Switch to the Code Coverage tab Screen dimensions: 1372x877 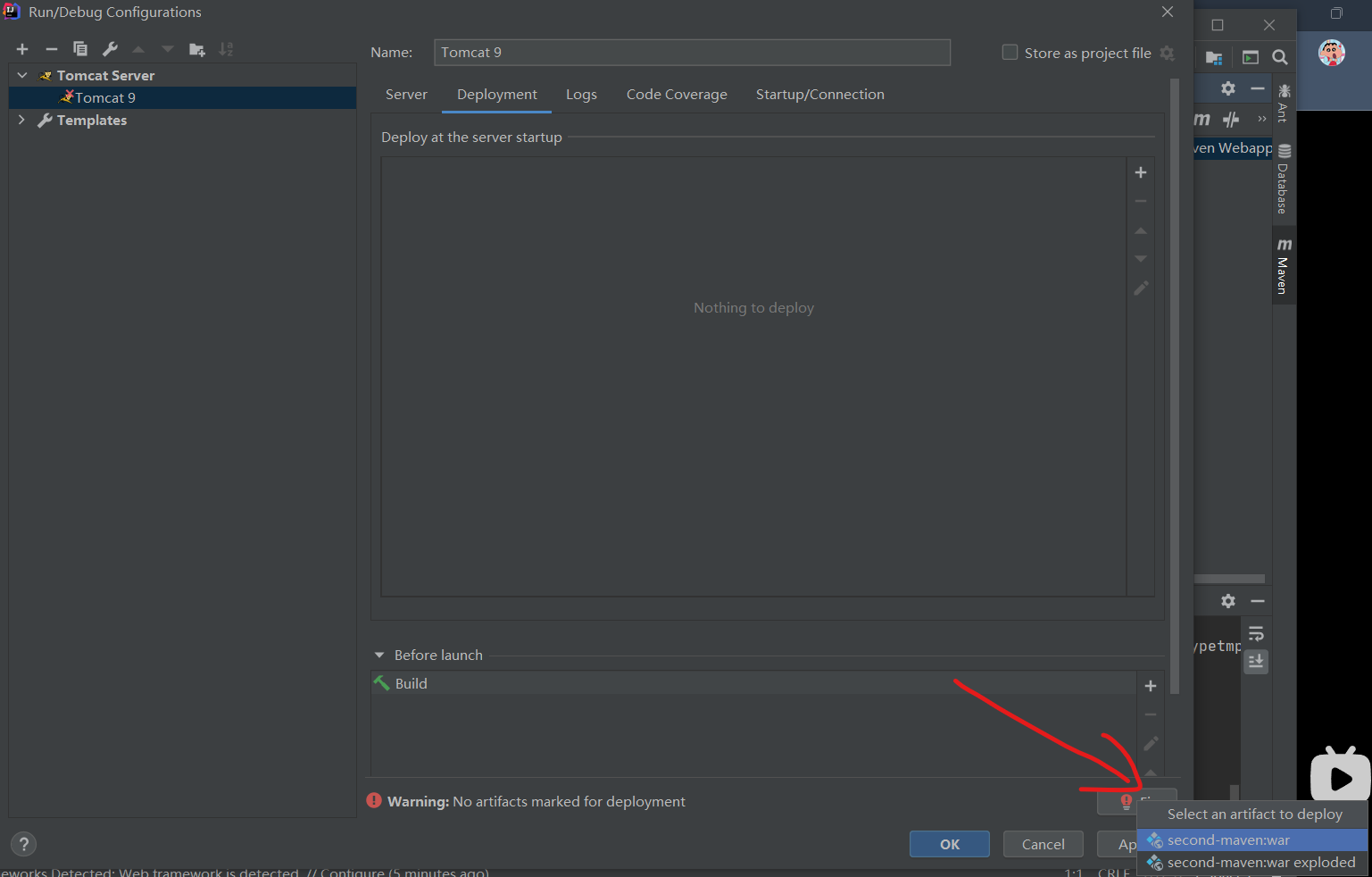coord(677,94)
